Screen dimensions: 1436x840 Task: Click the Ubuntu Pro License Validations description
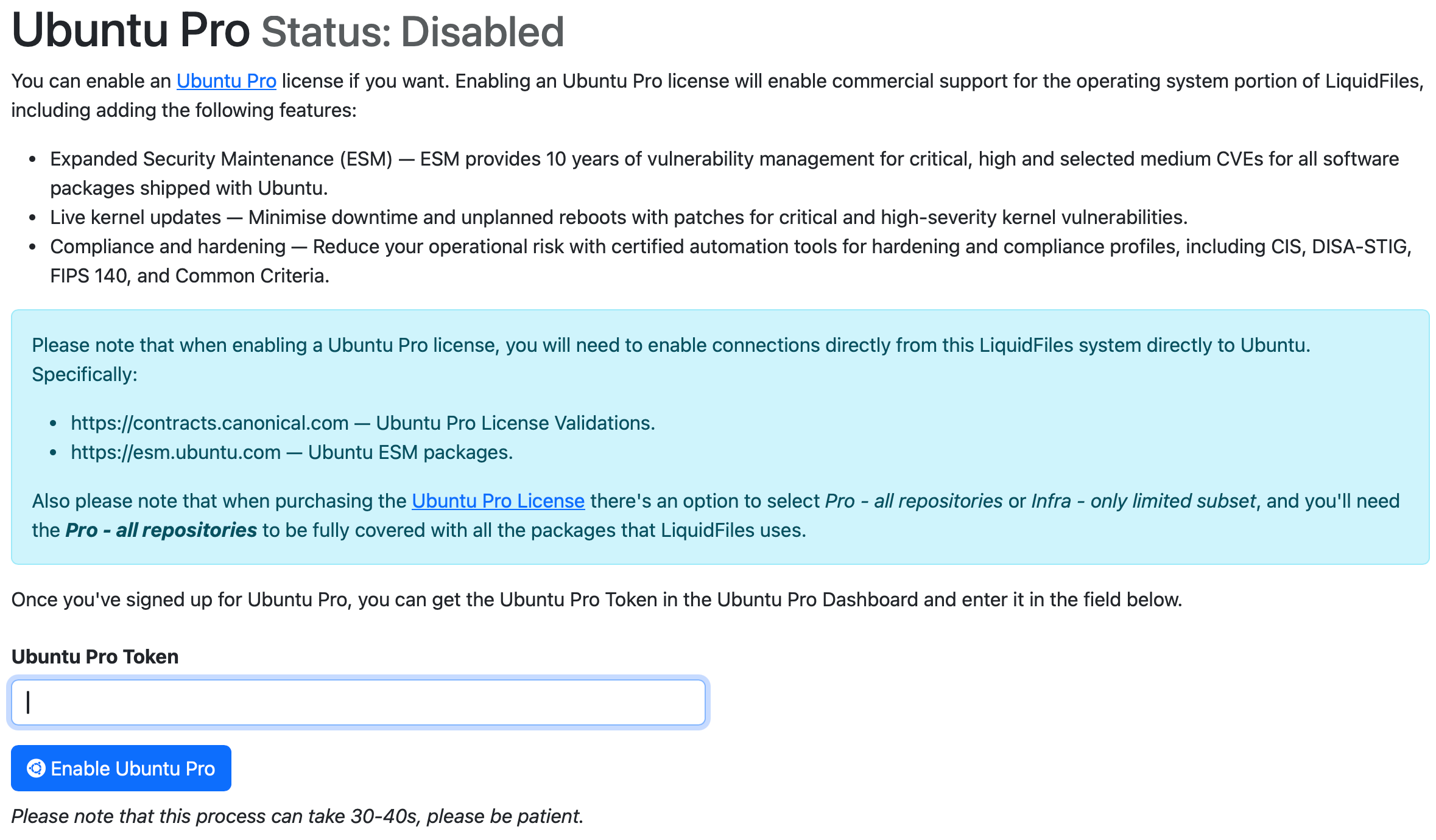click(x=515, y=423)
